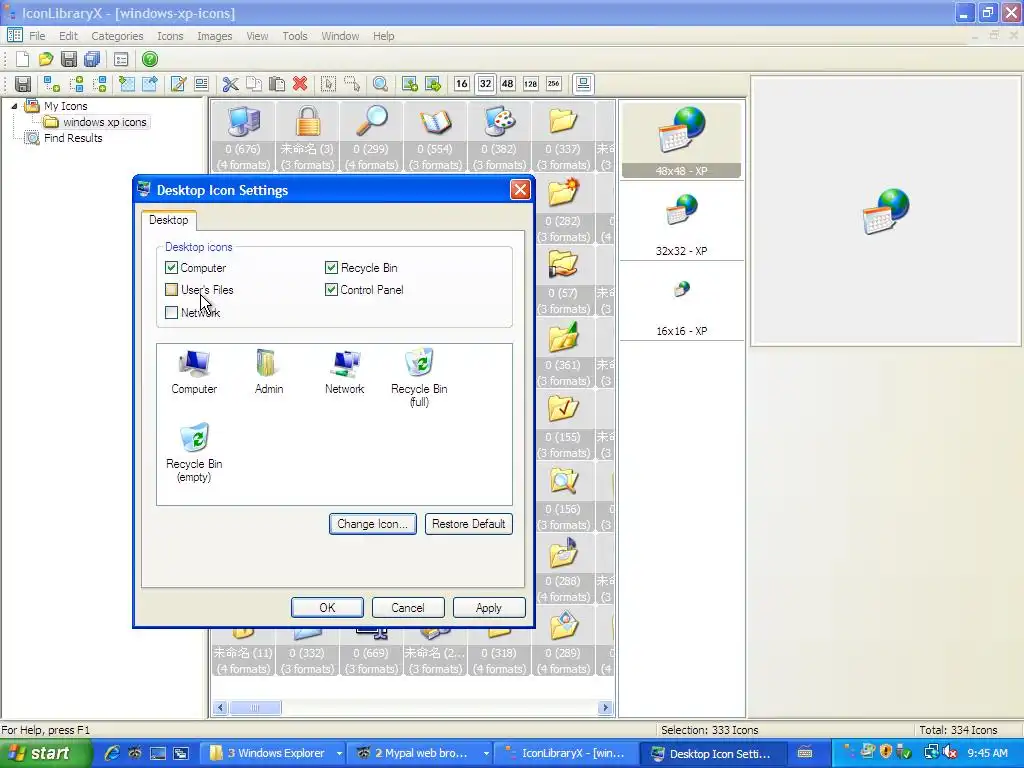
Task: Click the icon properties card icon
Action: click(x=201, y=84)
